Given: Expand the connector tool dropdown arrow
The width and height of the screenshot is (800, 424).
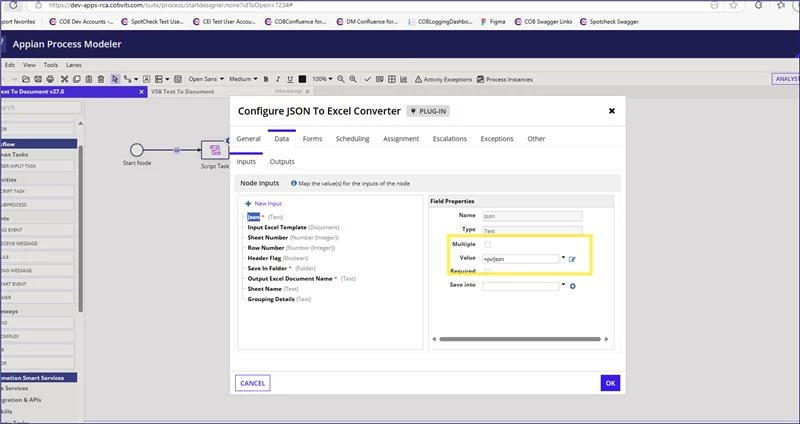Looking at the screenshot, I should tap(136, 79).
